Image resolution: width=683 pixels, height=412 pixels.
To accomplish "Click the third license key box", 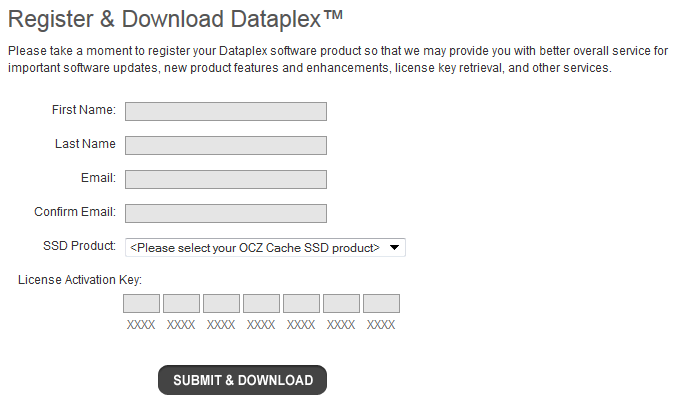I will (x=221, y=303).
